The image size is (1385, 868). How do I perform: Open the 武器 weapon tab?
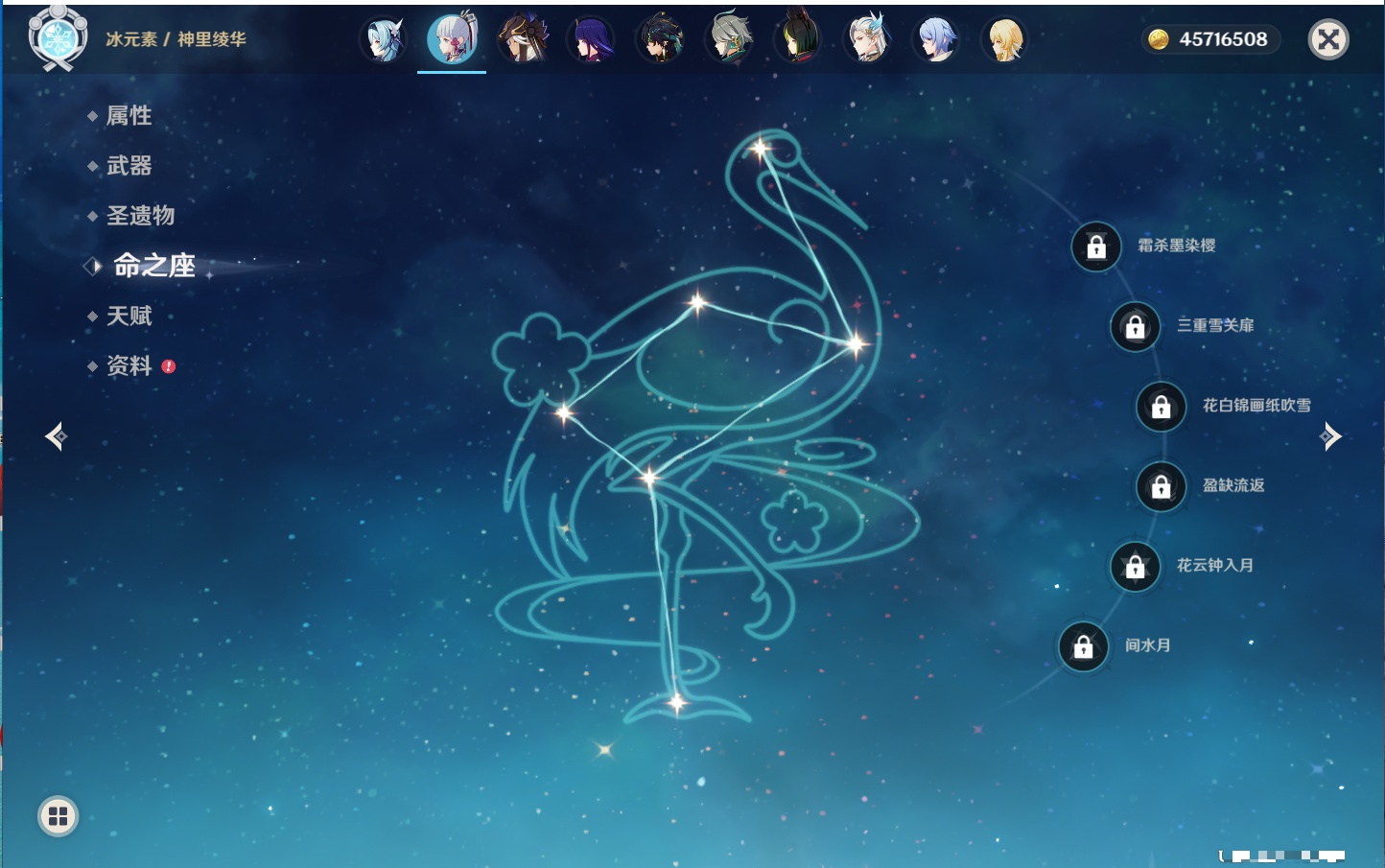coord(129,166)
